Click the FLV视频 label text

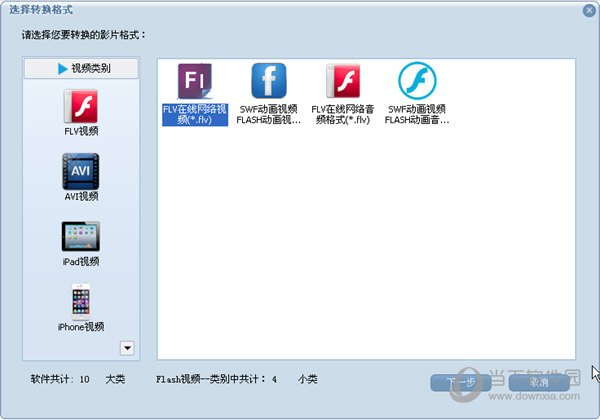[81, 131]
